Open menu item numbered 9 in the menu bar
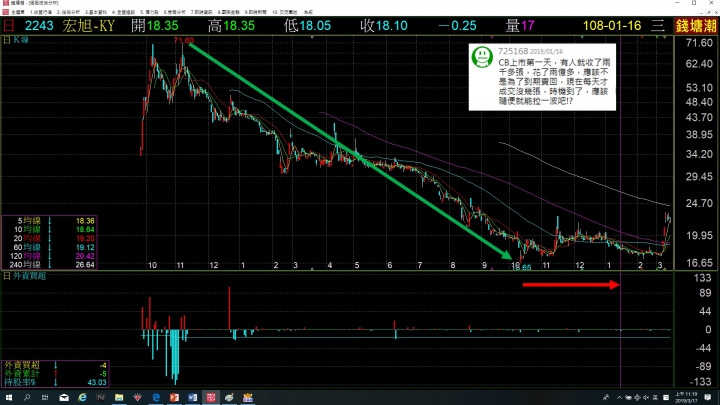Screen dimensions: 720x405 256,12
